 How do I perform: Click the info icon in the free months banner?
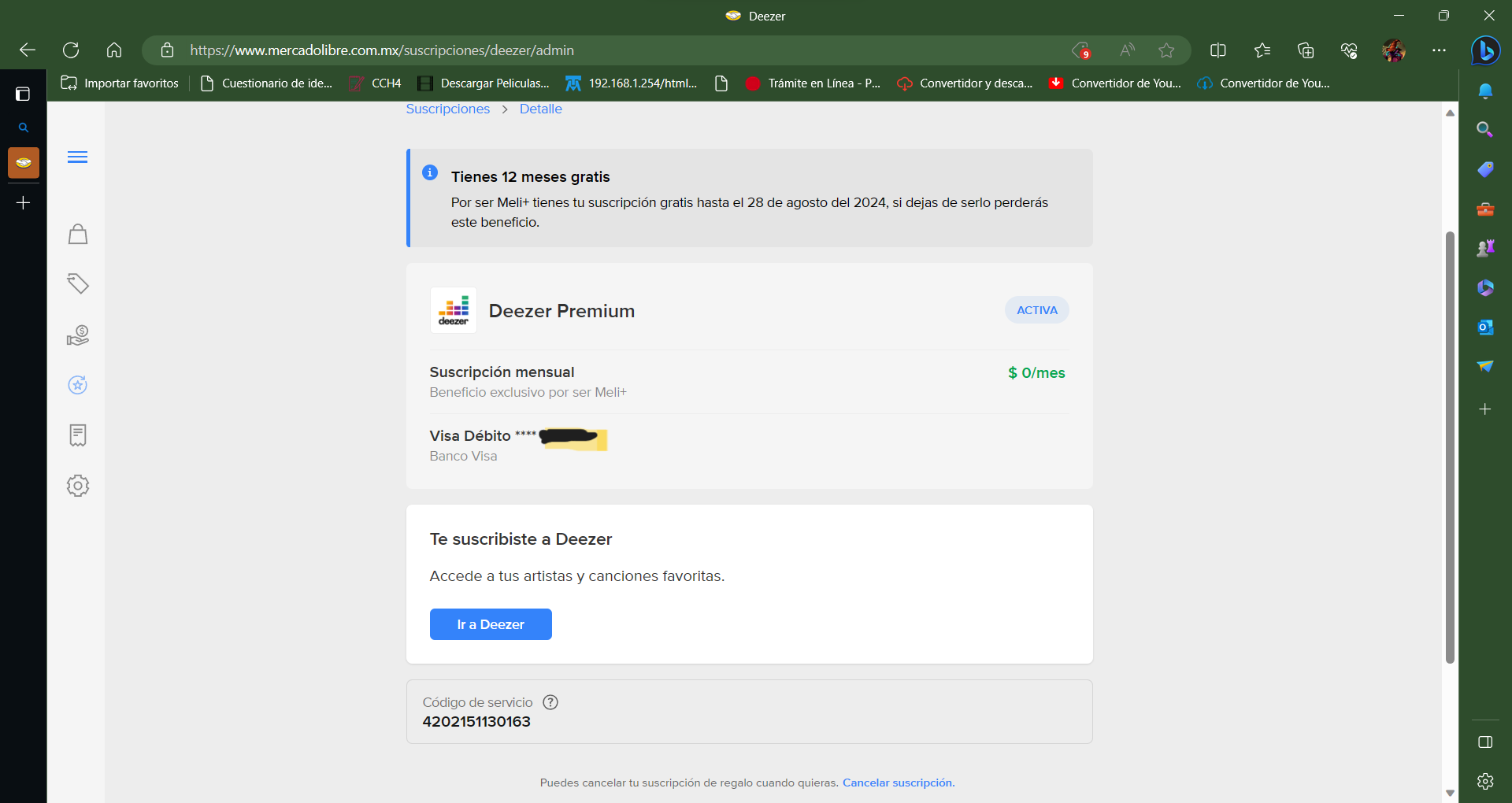tap(430, 172)
